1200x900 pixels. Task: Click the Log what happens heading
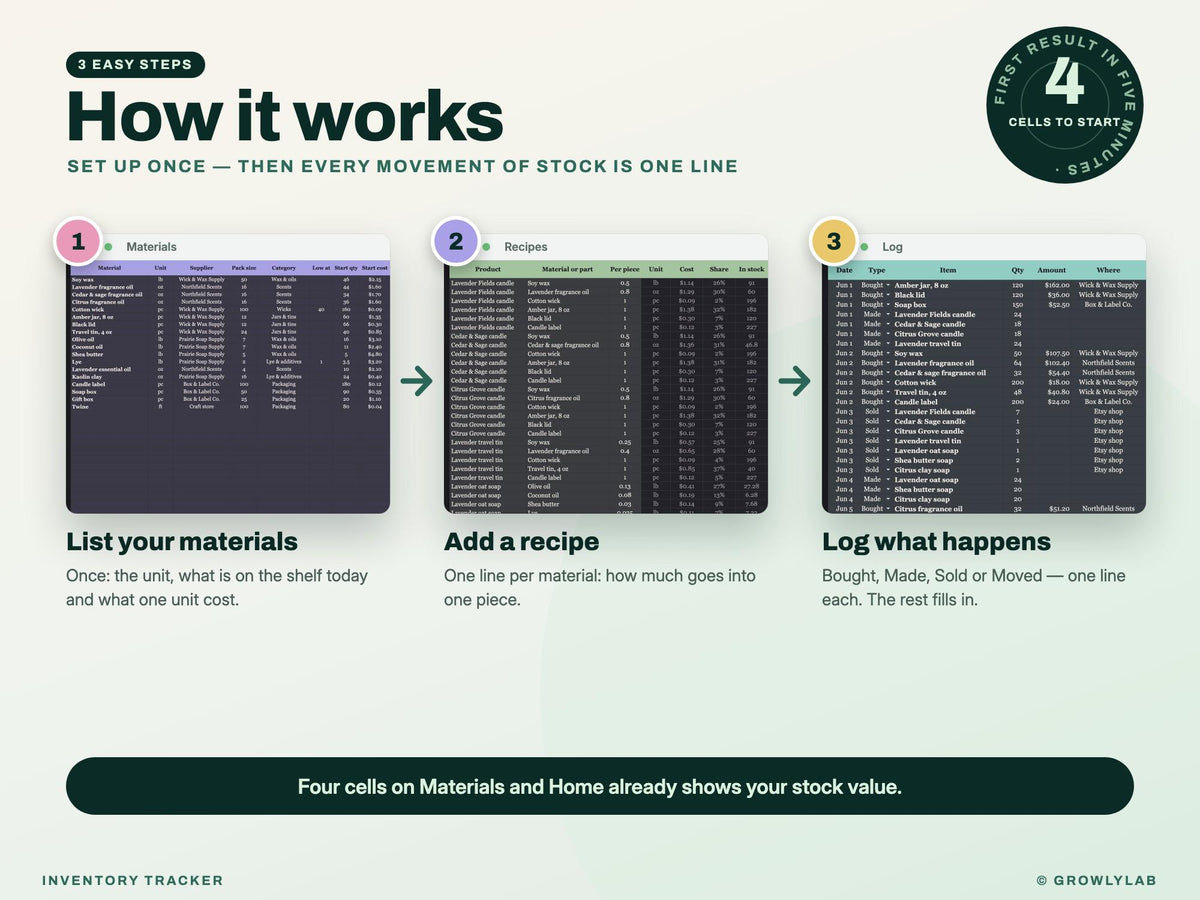click(x=937, y=542)
